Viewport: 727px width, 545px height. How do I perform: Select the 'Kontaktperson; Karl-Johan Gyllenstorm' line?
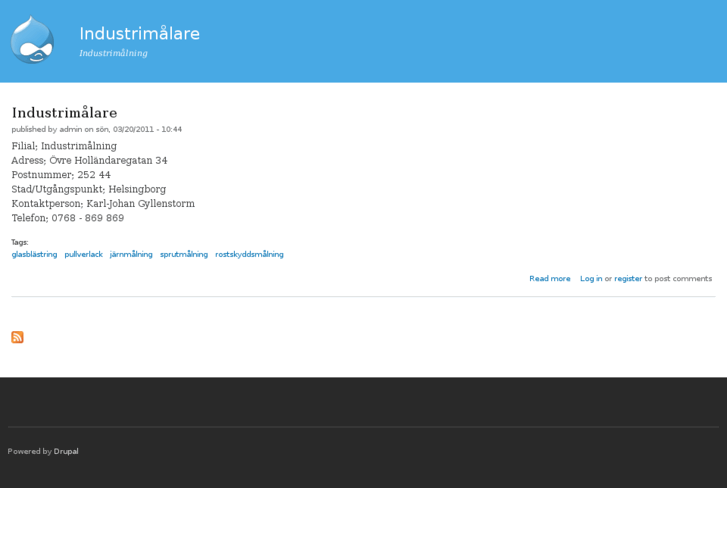(103, 204)
